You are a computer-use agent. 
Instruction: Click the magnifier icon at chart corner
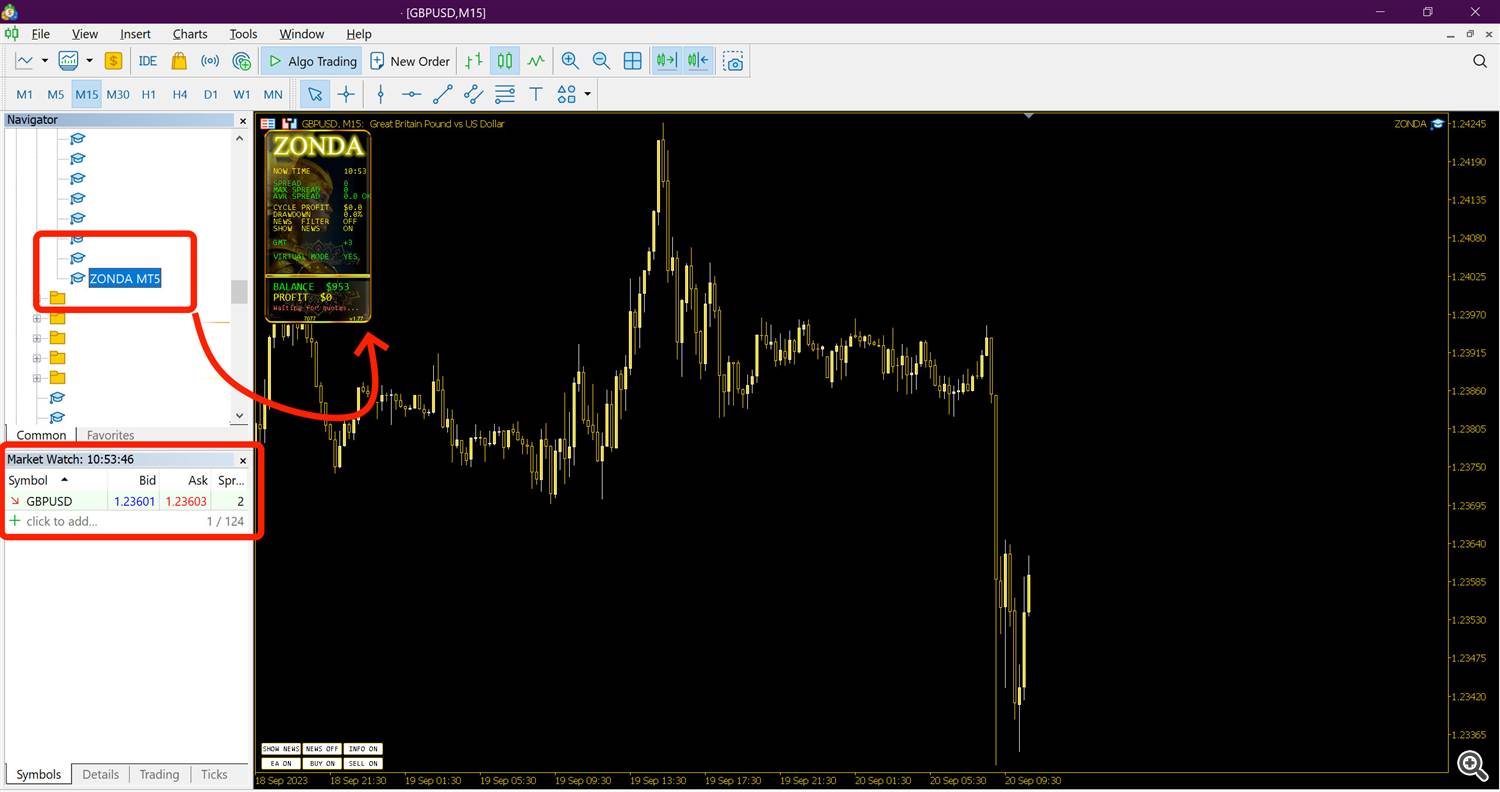[x=1472, y=765]
